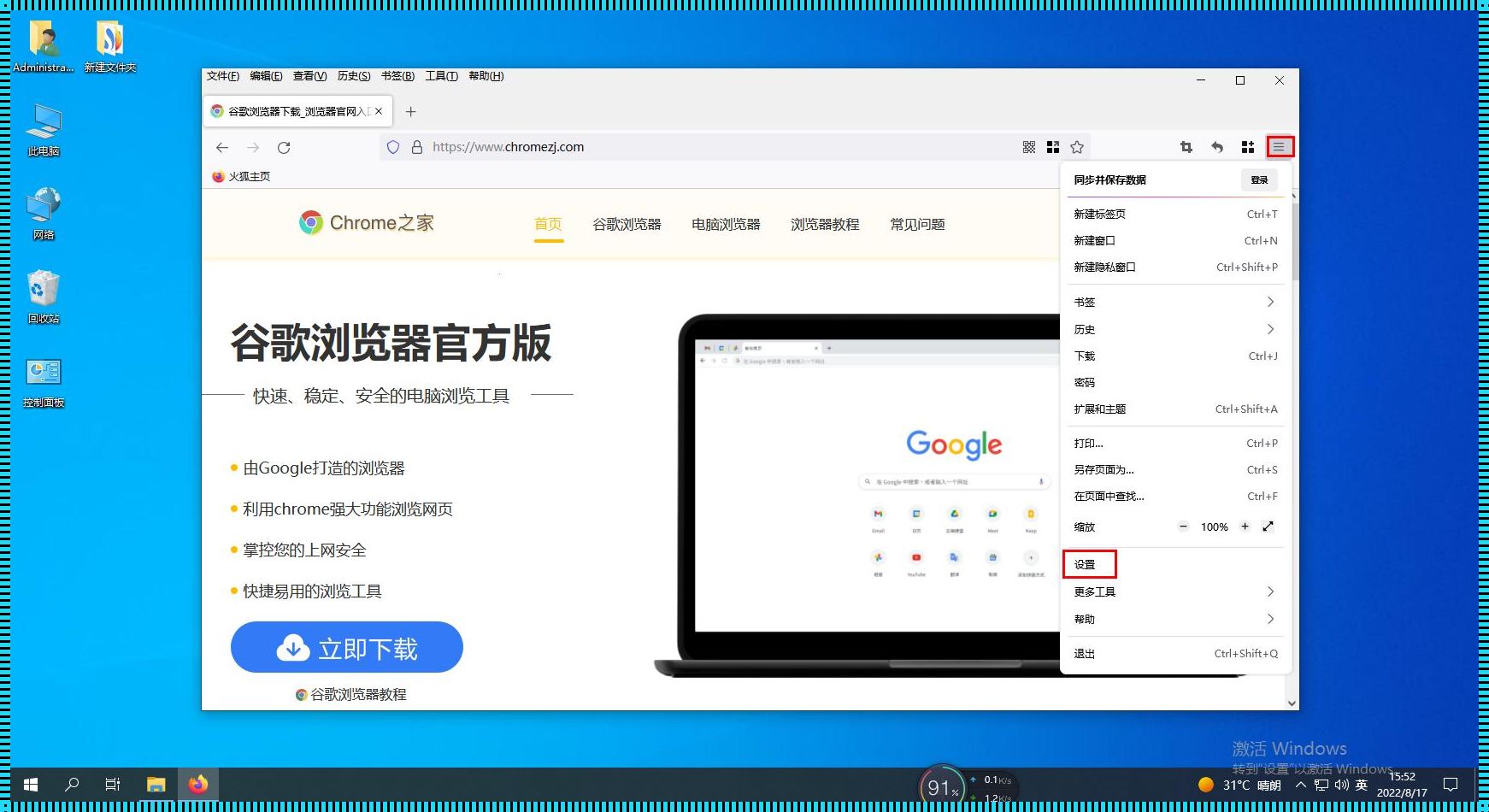Image resolution: width=1489 pixels, height=812 pixels.
Task: Go back with the back arrow
Action: pos(222,147)
